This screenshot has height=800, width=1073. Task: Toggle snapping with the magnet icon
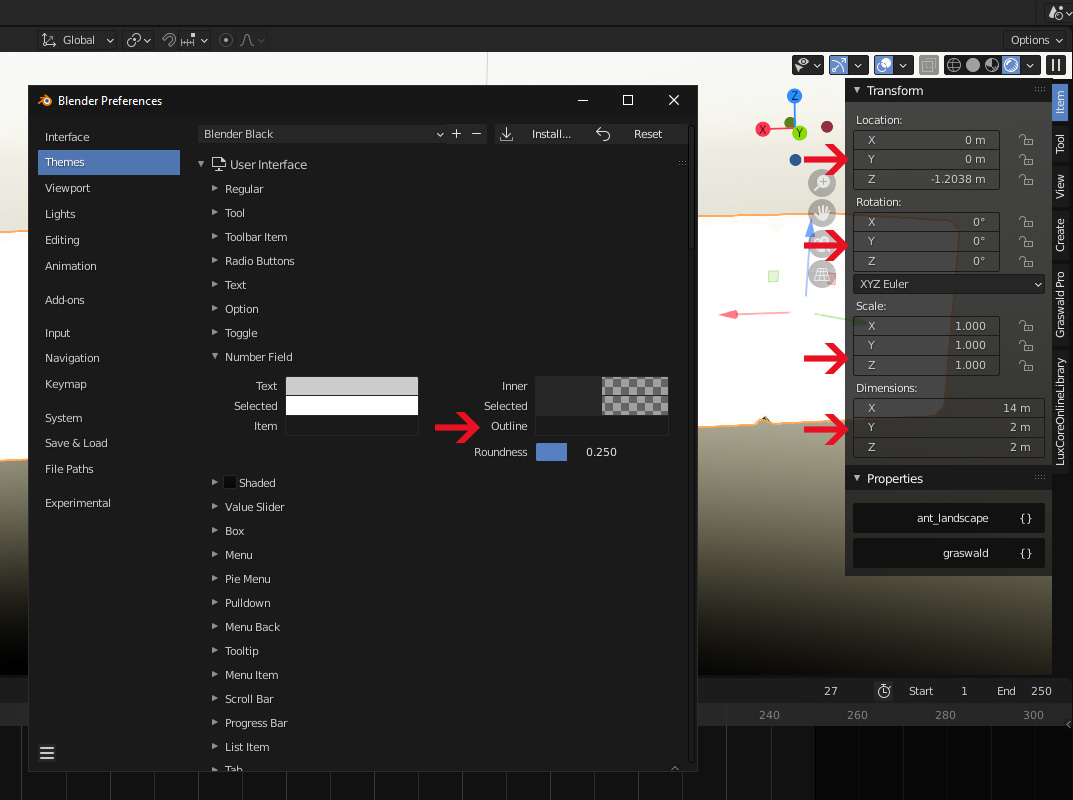[168, 40]
